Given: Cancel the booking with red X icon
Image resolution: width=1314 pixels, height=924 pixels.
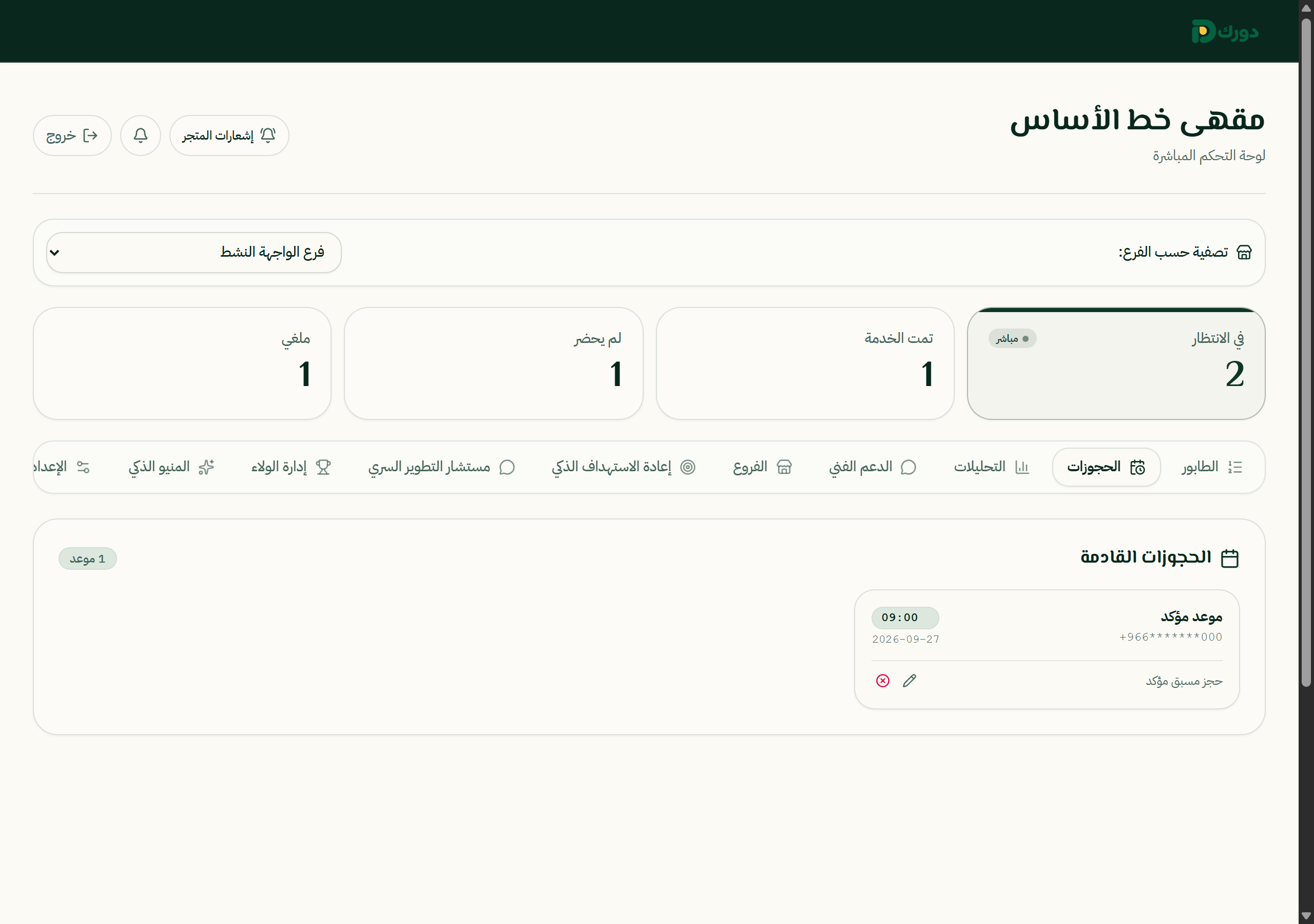Looking at the screenshot, I should [x=882, y=681].
